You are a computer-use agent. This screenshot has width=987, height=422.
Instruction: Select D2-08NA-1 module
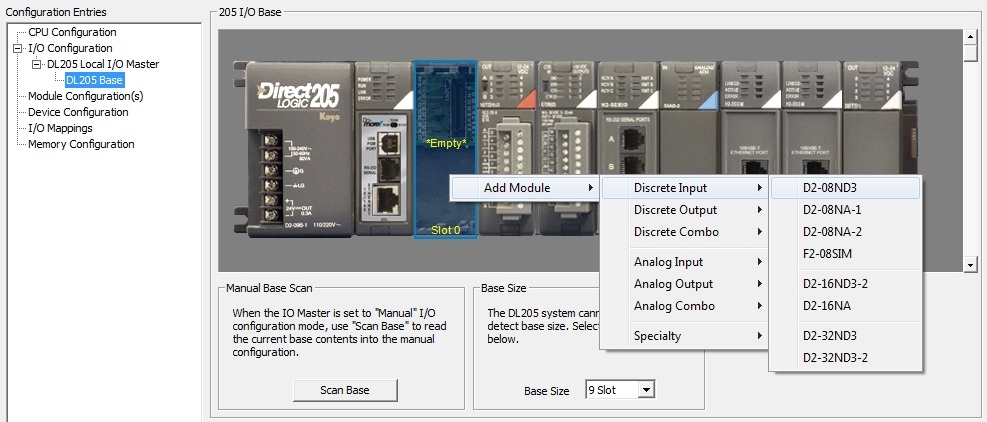click(x=845, y=210)
